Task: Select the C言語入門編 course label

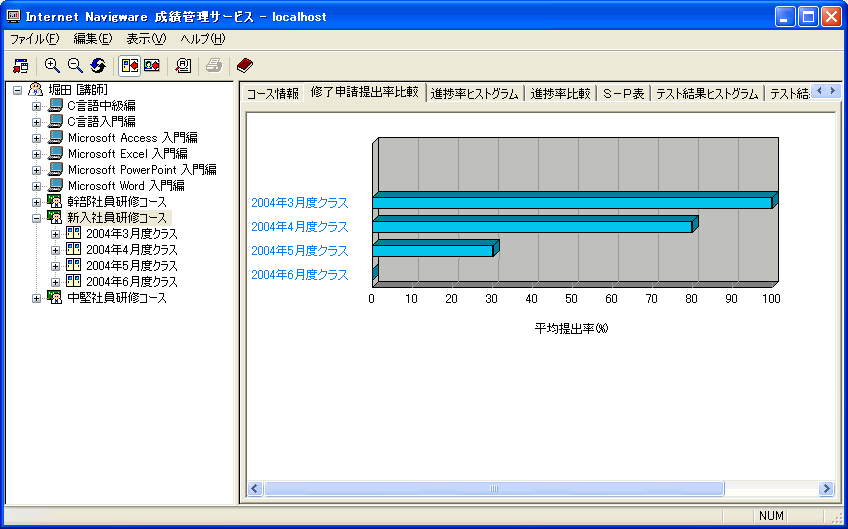Action: click(101, 122)
